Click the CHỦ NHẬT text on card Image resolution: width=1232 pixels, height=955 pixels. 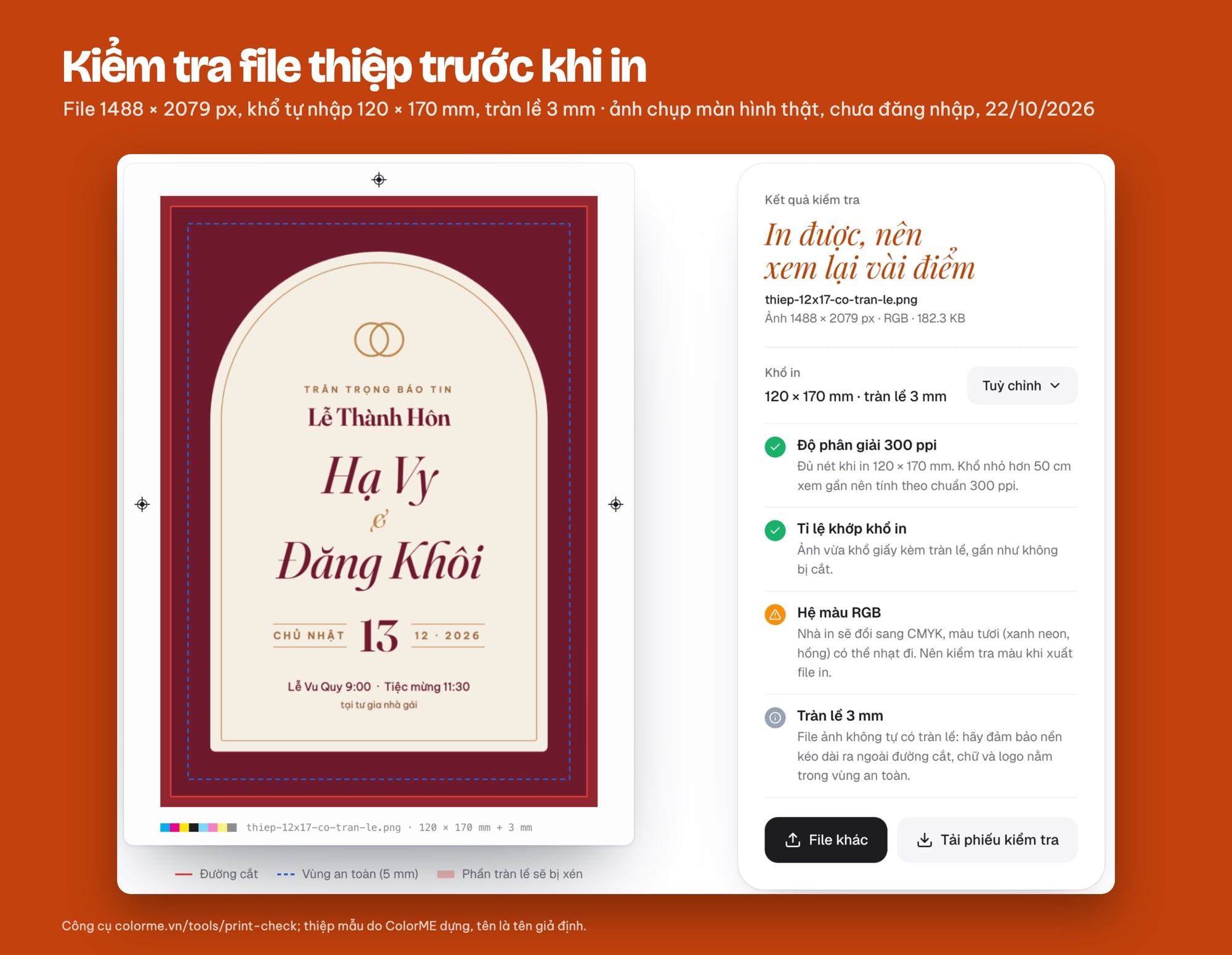tap(309, 635)
